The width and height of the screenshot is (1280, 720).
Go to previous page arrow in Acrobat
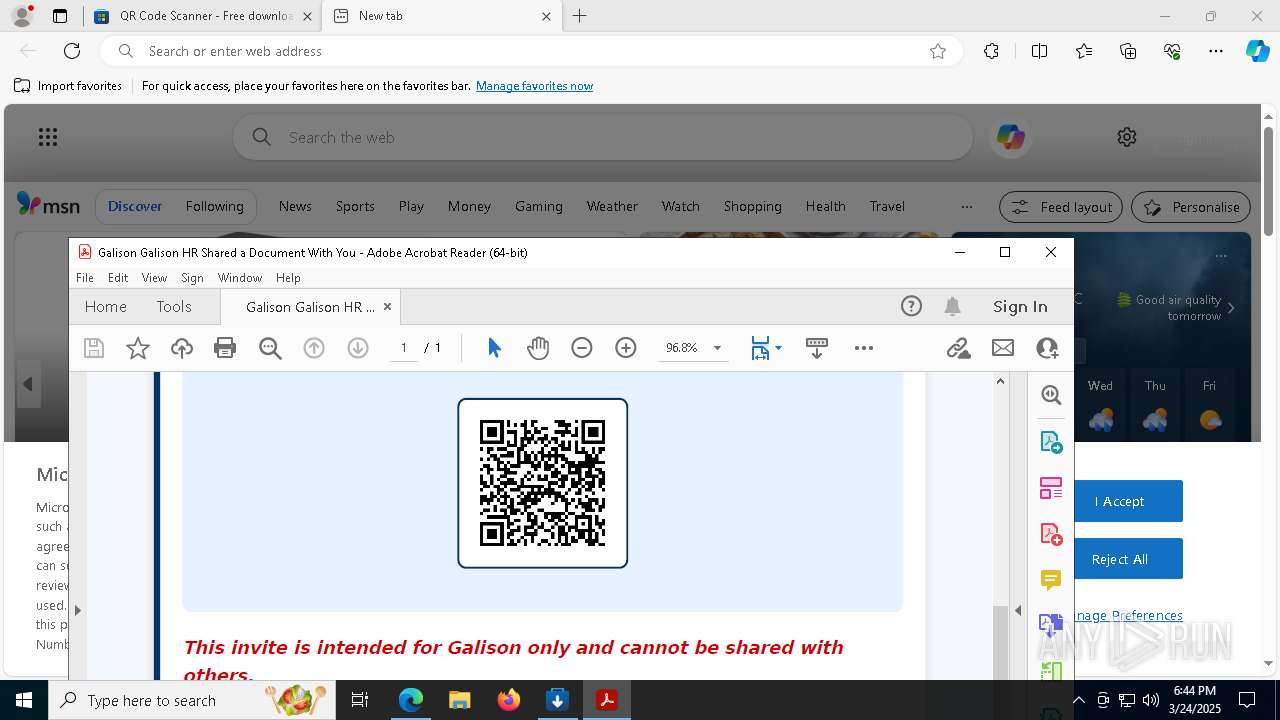tap(314, 348)
